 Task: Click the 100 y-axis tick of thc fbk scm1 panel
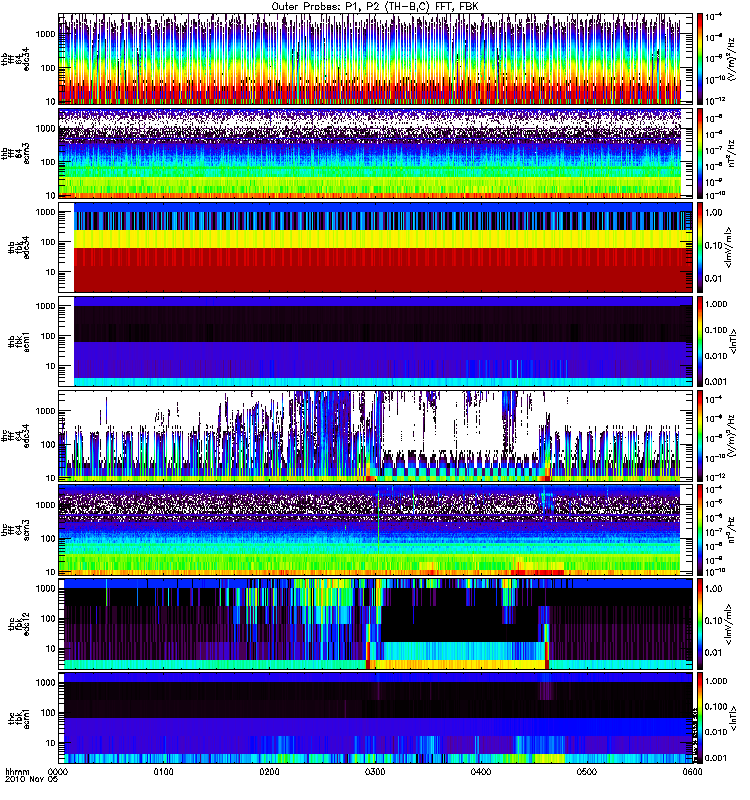pos(48,713)
